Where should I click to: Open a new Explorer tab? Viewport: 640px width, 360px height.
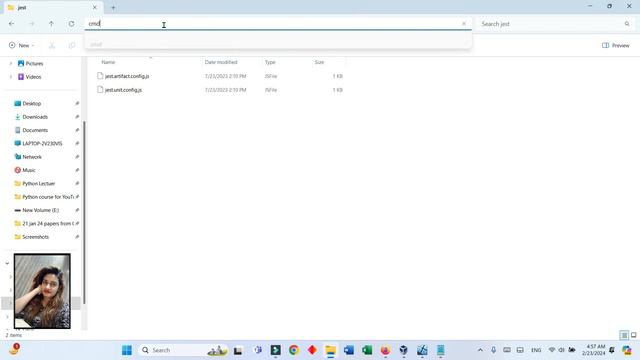pyautogui.click(x=113, y=7)
